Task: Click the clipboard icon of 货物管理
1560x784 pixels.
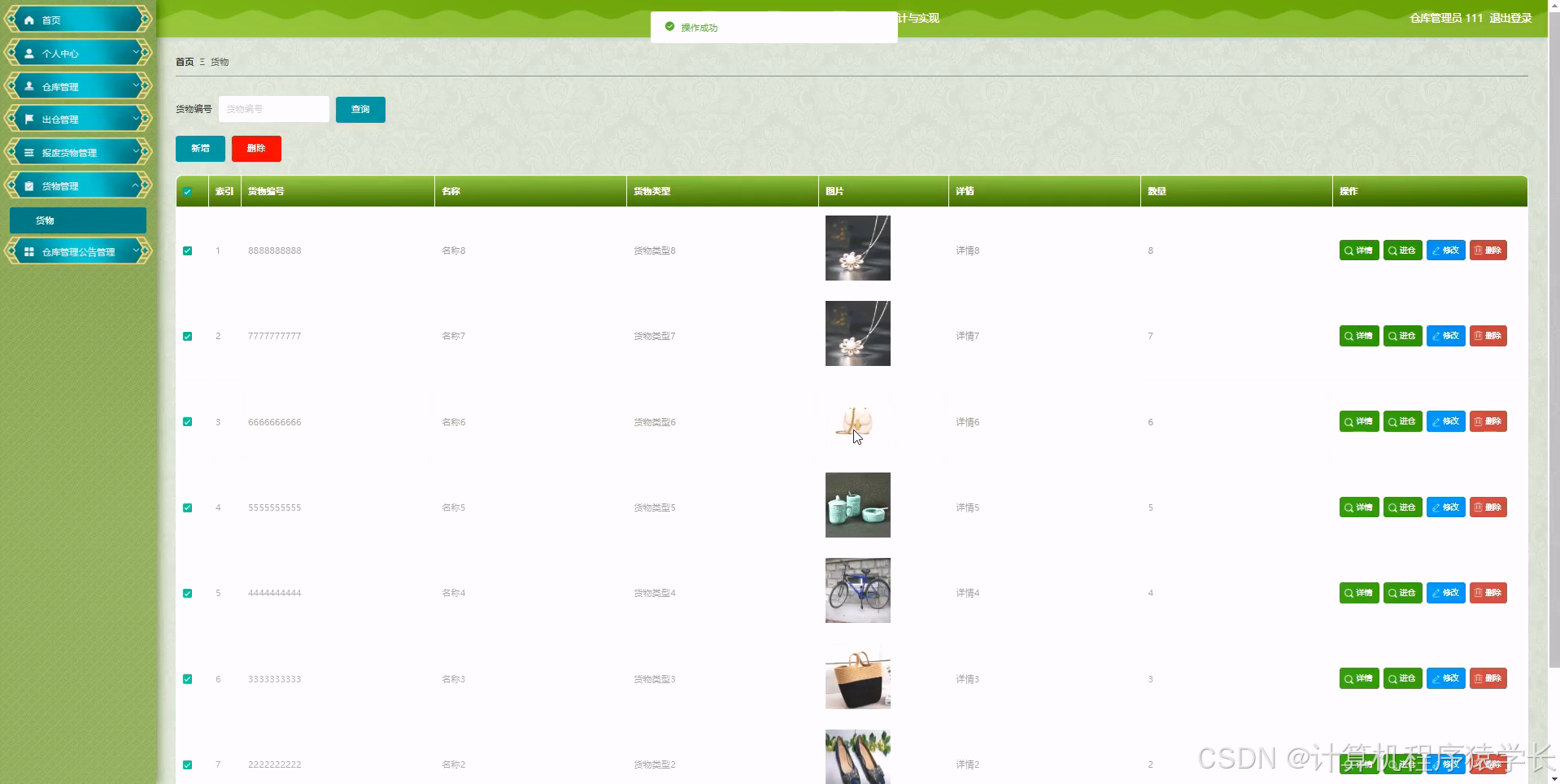Action: tap(29, 186)
